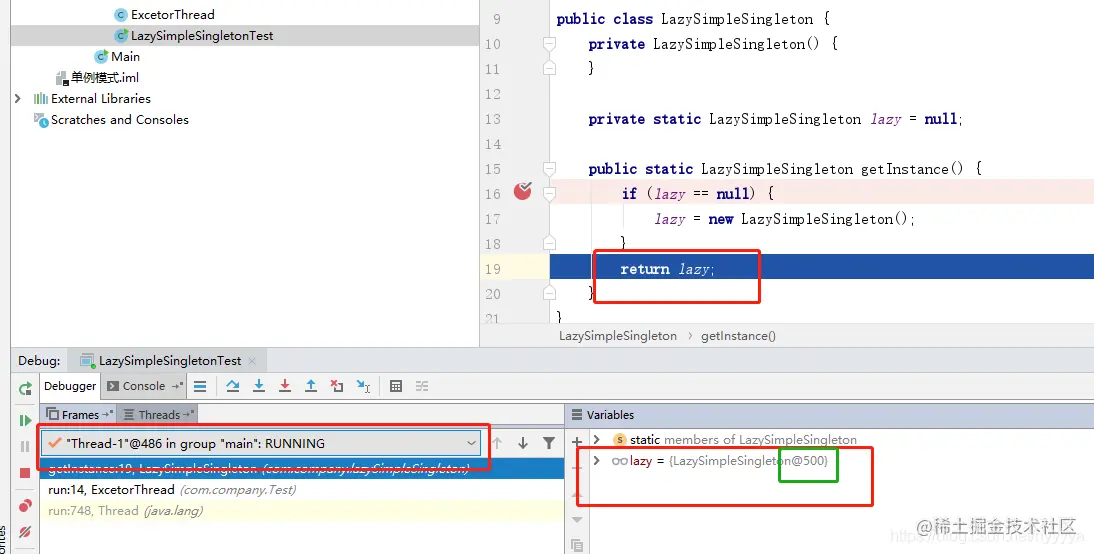The image size is (1094, 554).
Task: Click the Run to Cursor icon
Action: [x=364, y=386]
